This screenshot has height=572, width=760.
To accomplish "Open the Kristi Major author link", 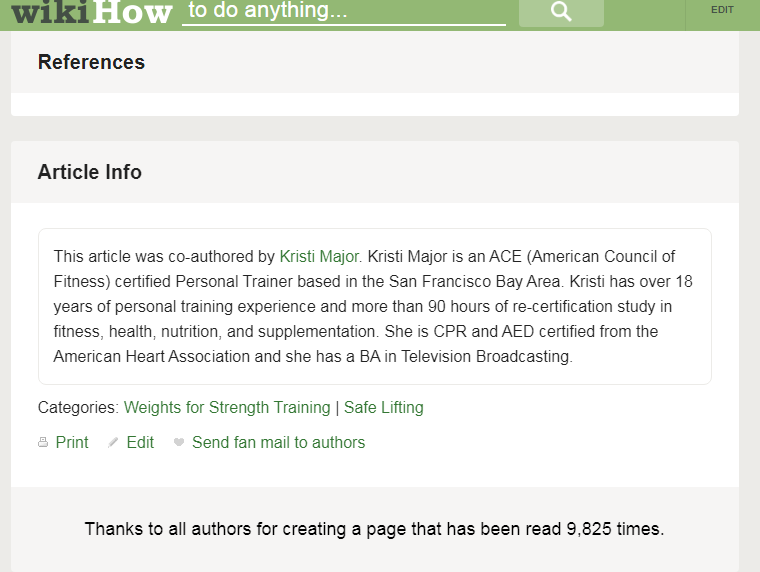I will click(x=319, y=256).
